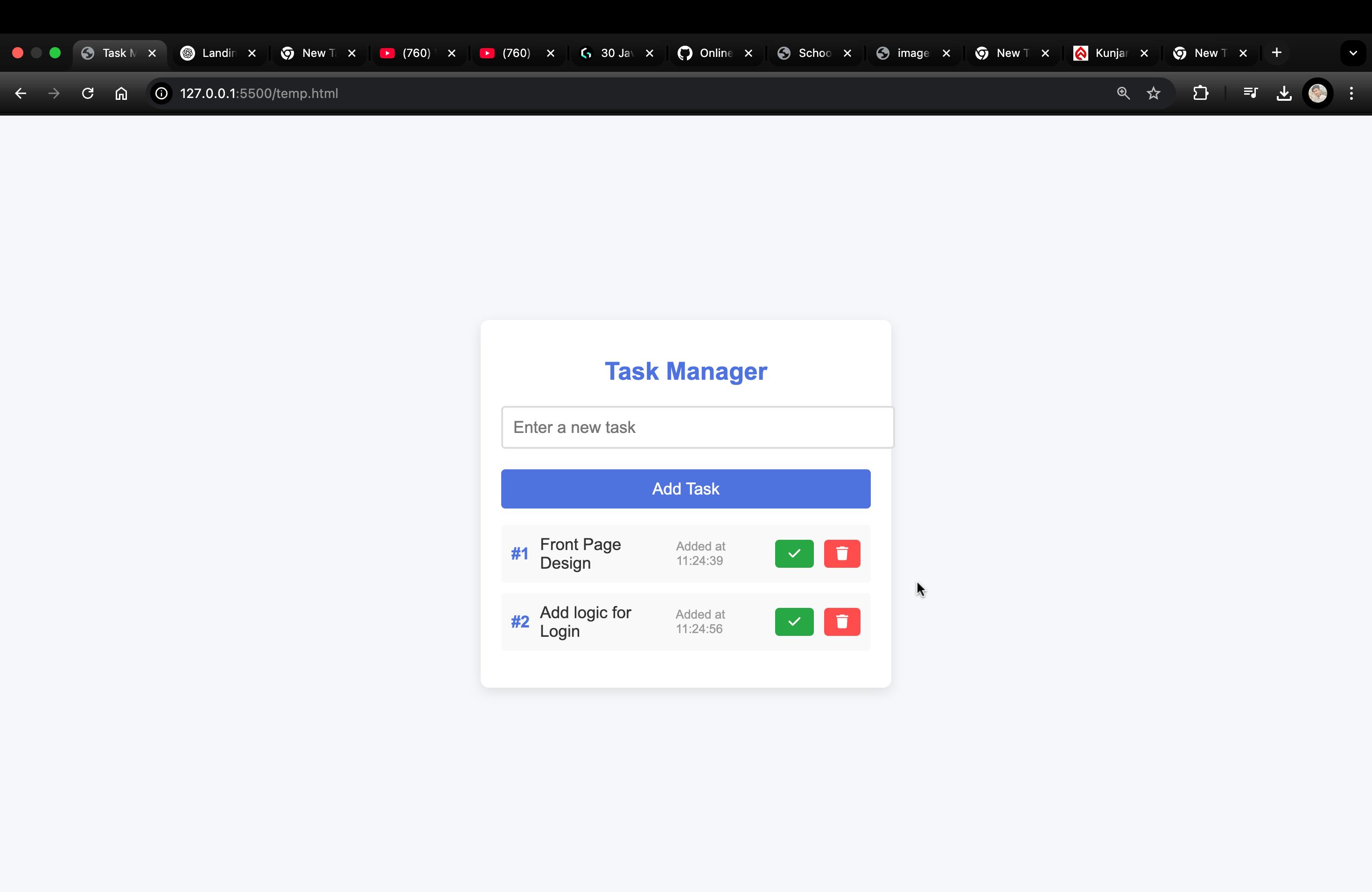Go to the home page icon
The image size is (1372, 892).
click(122, 93)
